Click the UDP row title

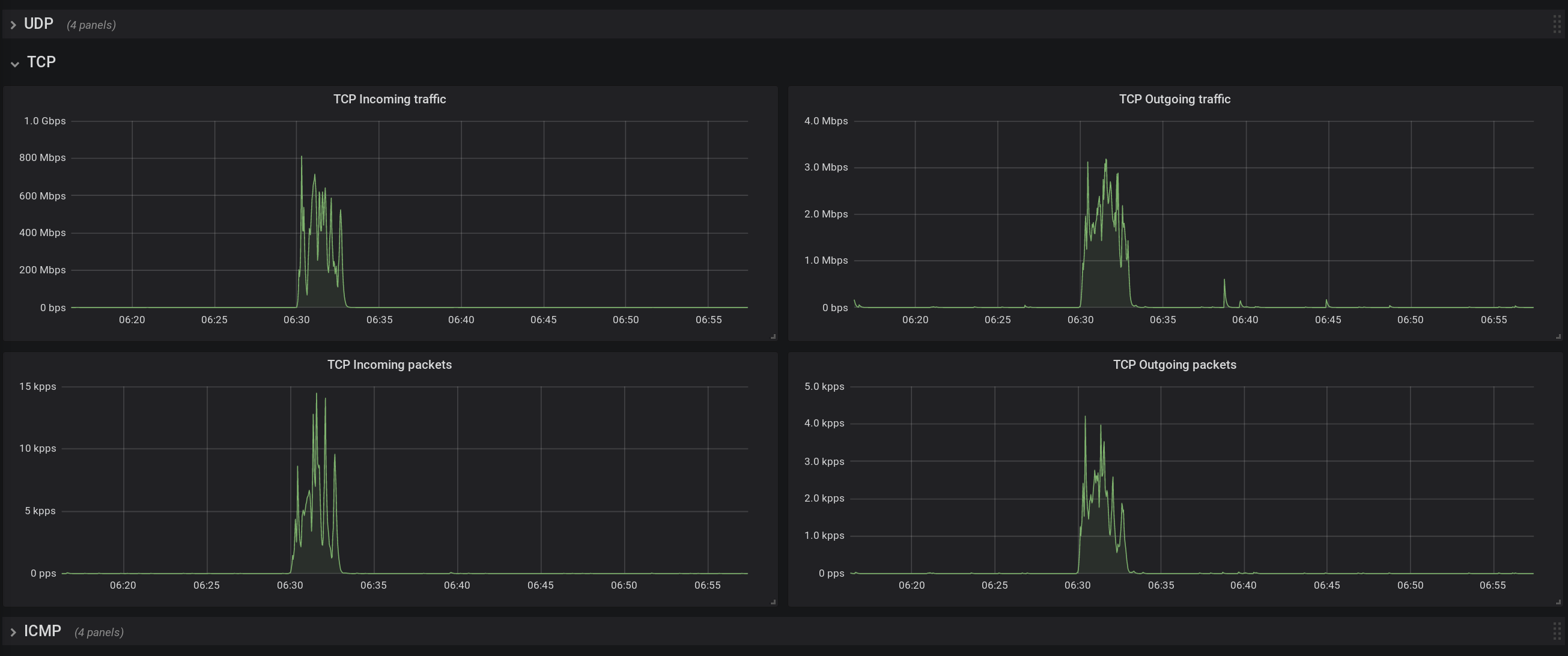(38, 24)
